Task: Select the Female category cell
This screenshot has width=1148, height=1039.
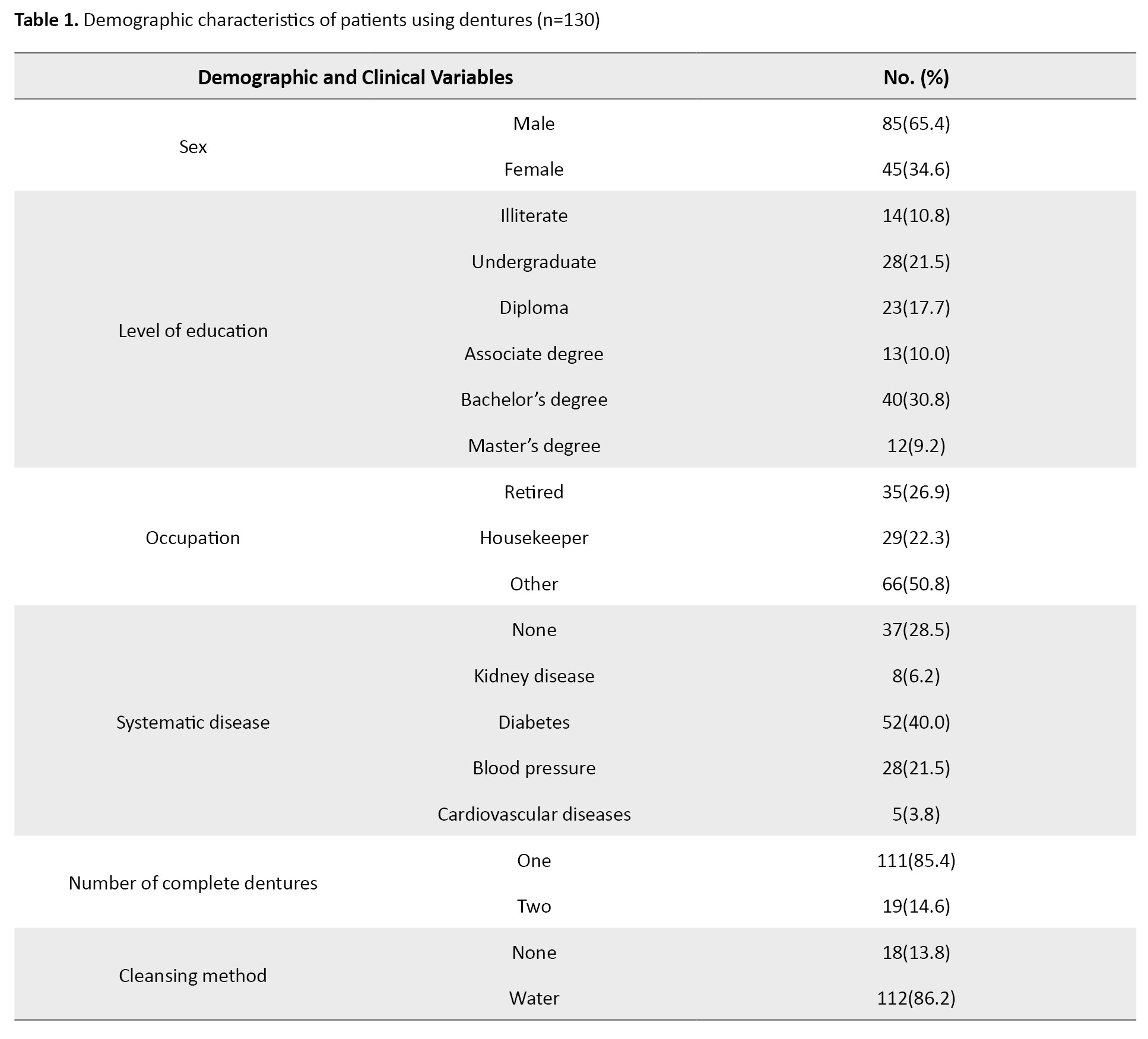Action: [x=534, y=170]
